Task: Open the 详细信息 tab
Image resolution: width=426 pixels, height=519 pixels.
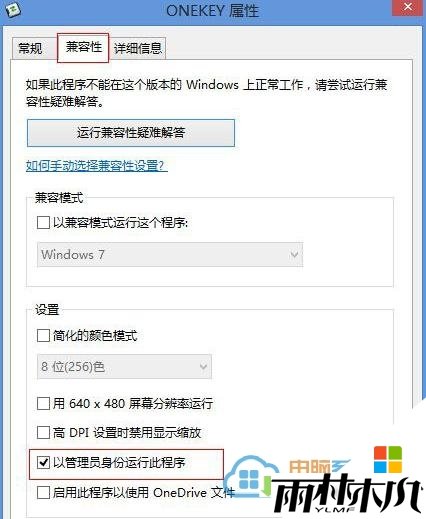Action: (138, 49)
